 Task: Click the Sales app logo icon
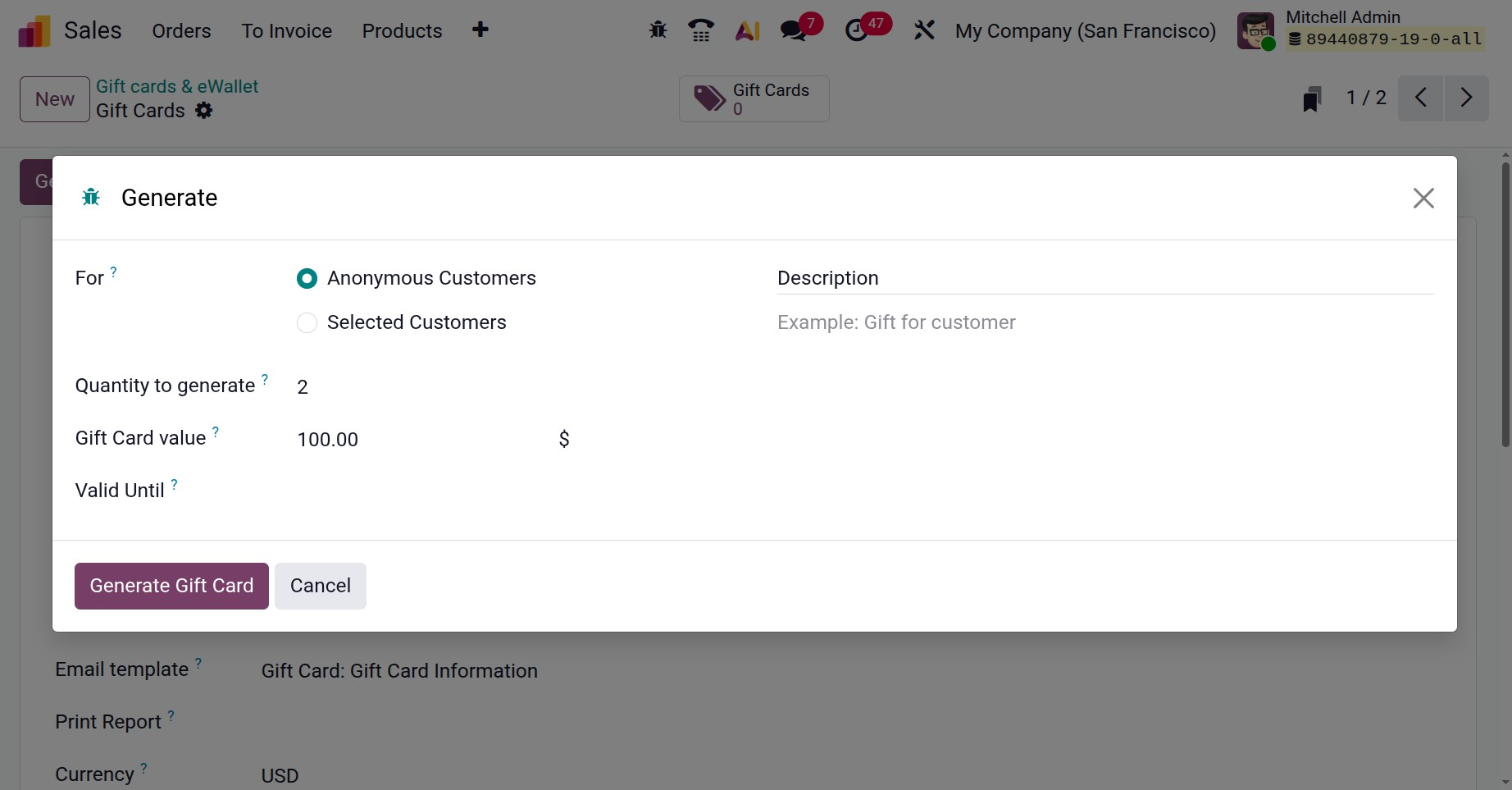pyautogui.click(x=34, y=31)
